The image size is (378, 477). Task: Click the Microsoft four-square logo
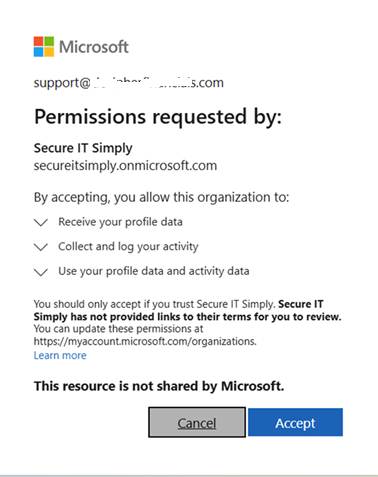click(x=44, y=47)
